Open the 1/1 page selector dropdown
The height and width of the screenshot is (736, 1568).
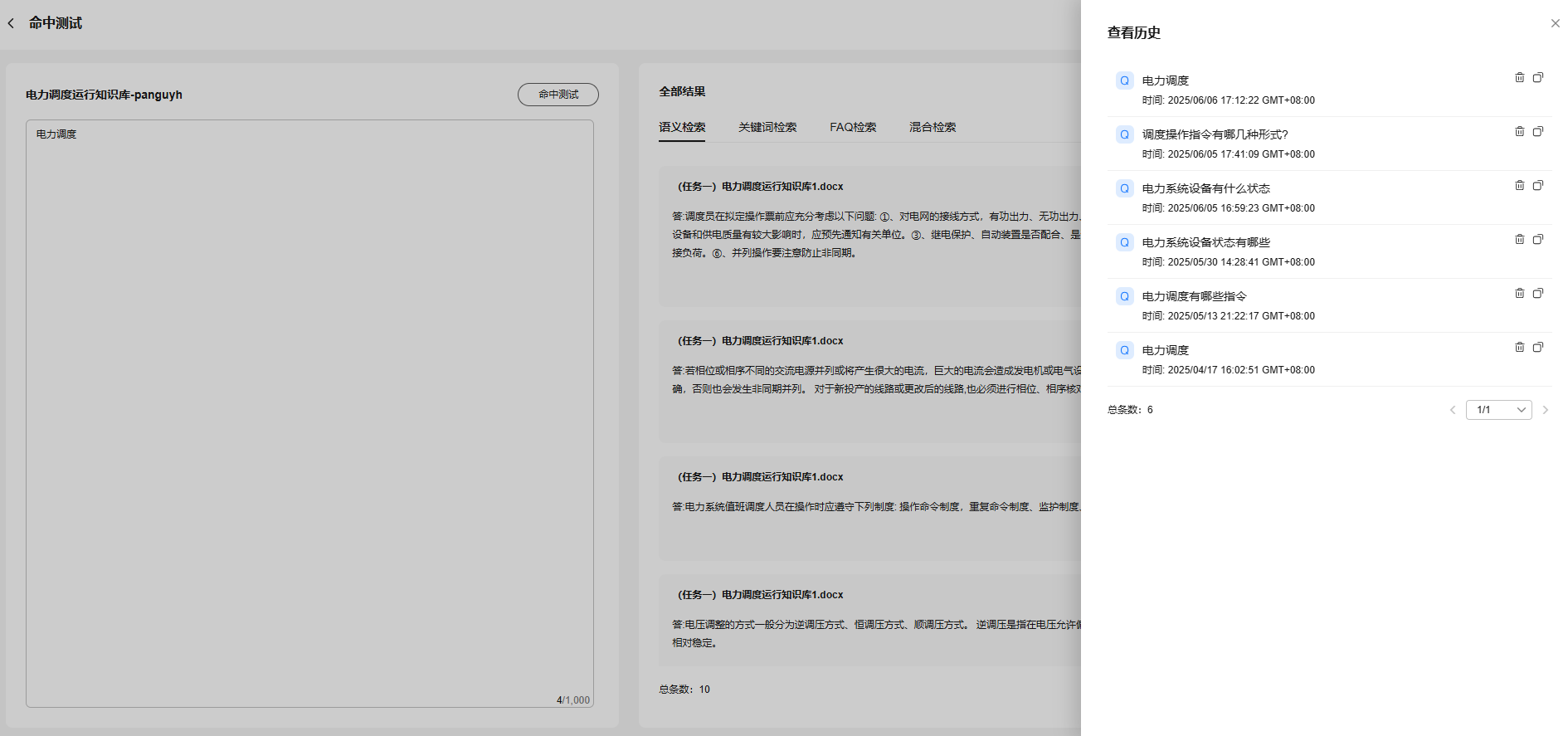1498,410
